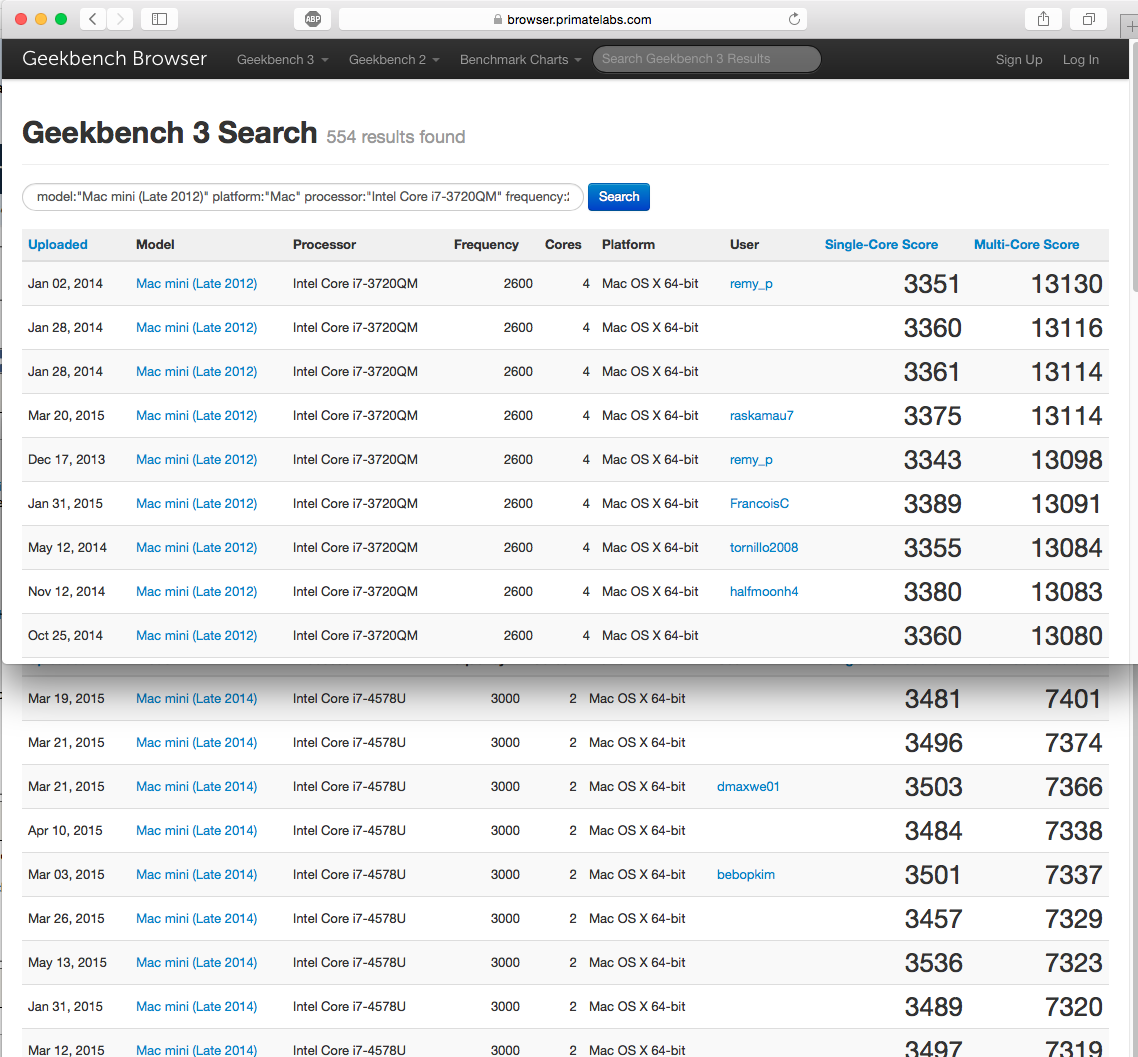Screen dimensions: 1138x1057
Task: Open Mac mini (Late 2012) result from Mar 20, 2015
Action: (197, 416)
